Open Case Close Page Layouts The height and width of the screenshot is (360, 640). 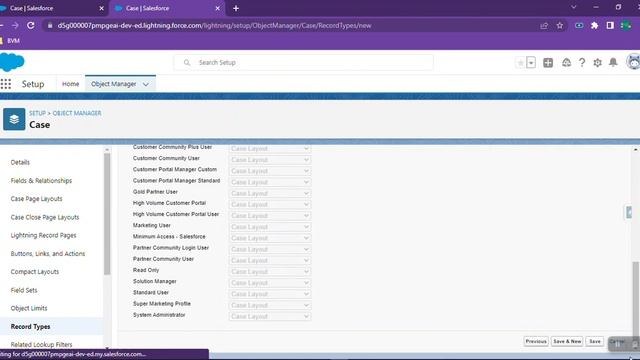coord(45,217)
